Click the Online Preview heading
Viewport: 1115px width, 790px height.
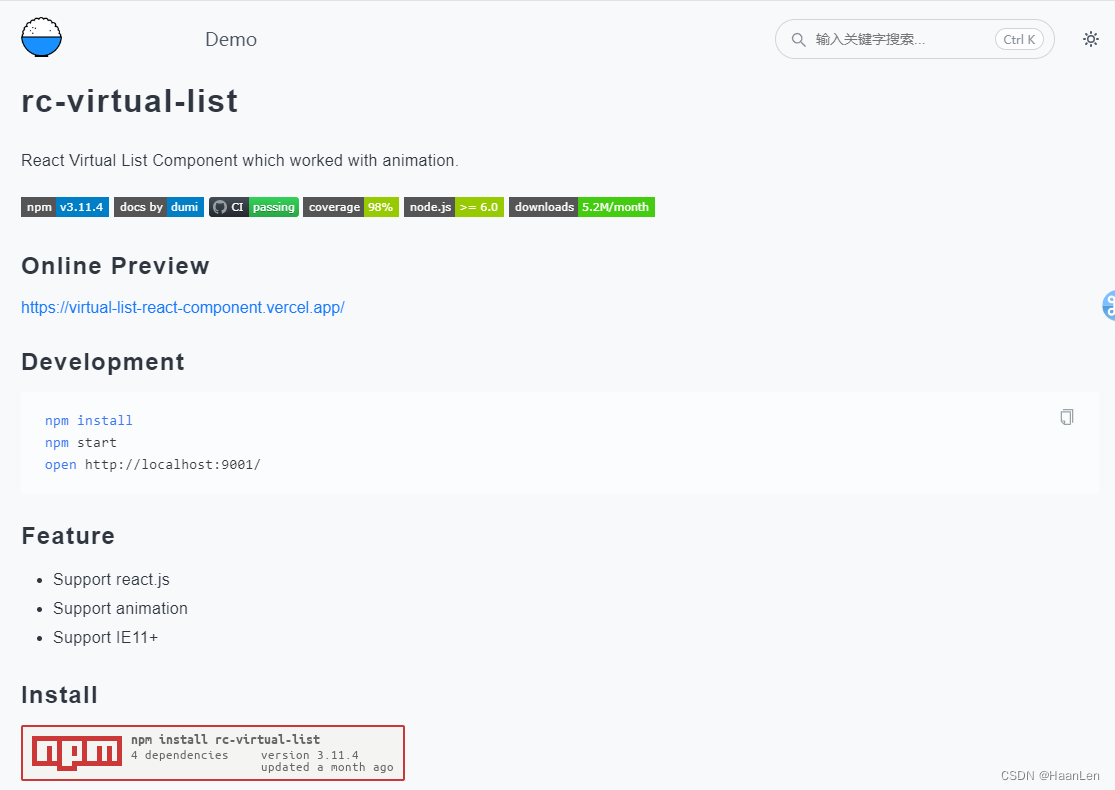pos(115,266)
